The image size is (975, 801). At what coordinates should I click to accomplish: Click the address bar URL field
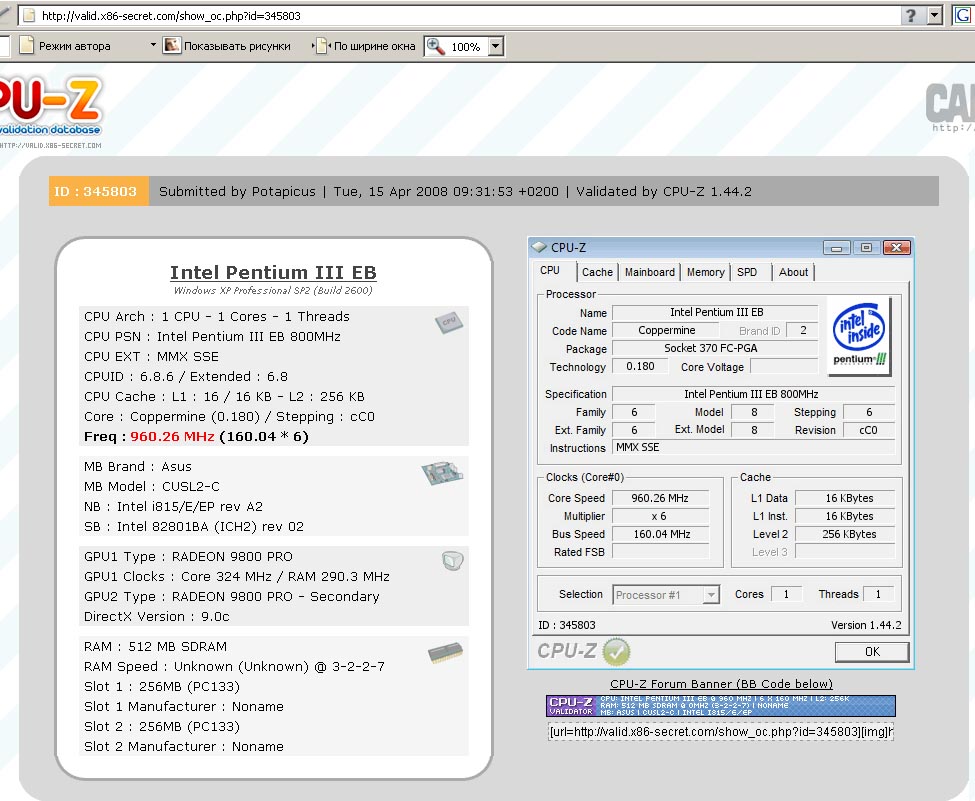pos(460,16)
